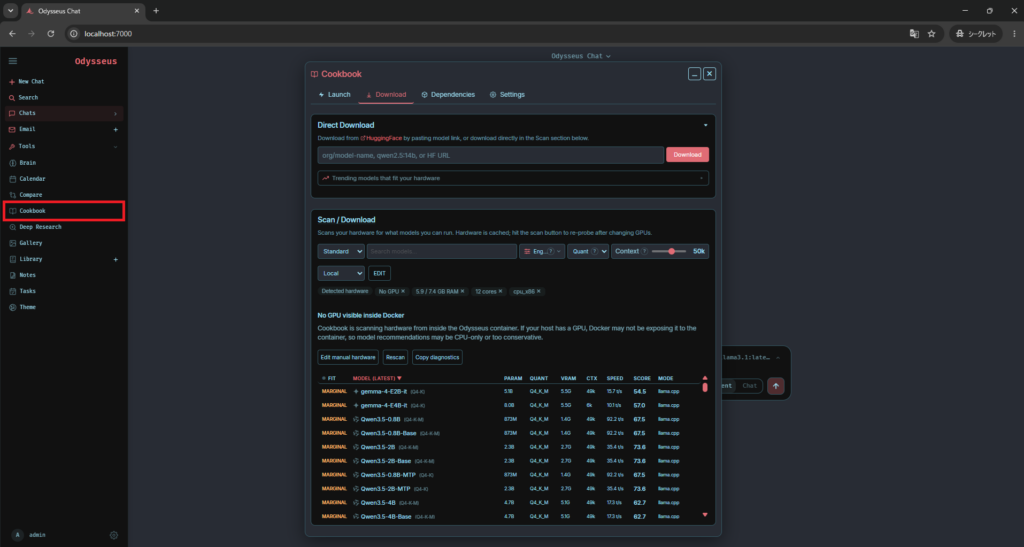This screenshot has width=1024, height=547.
Task: Open the Notes tool
Action: click(x=22, y=275)
